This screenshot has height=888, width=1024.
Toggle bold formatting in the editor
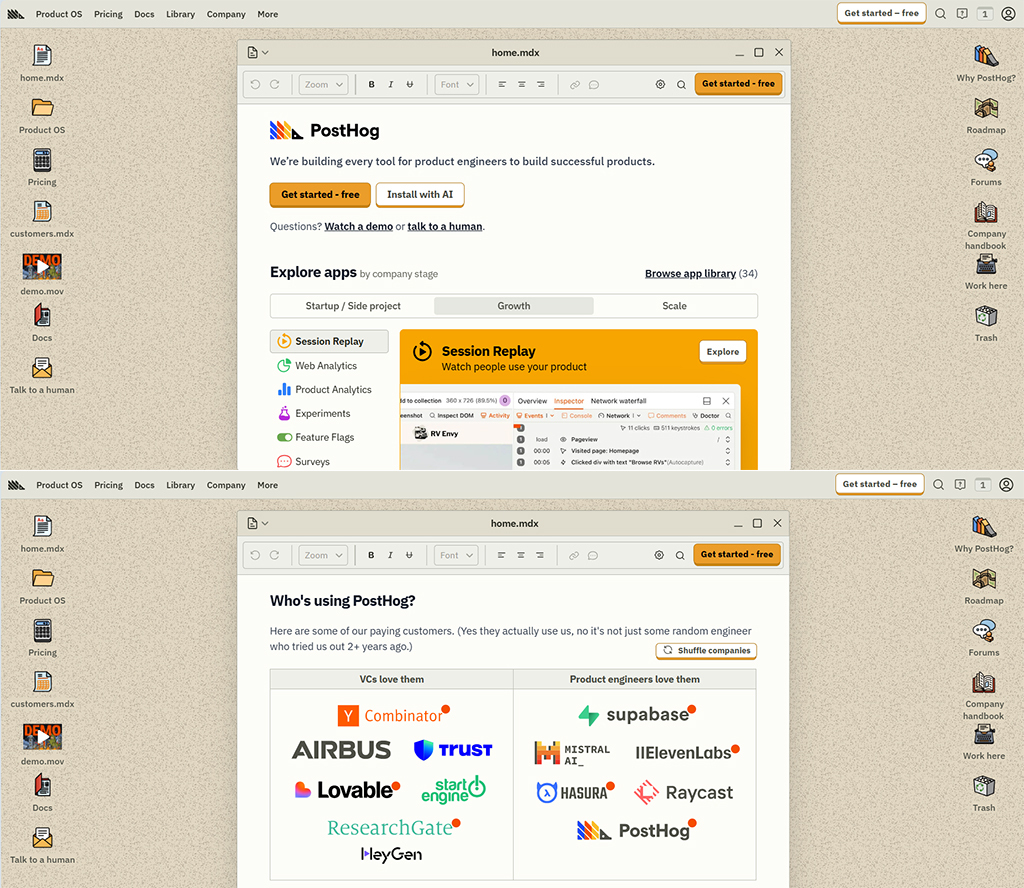(371, 84)
